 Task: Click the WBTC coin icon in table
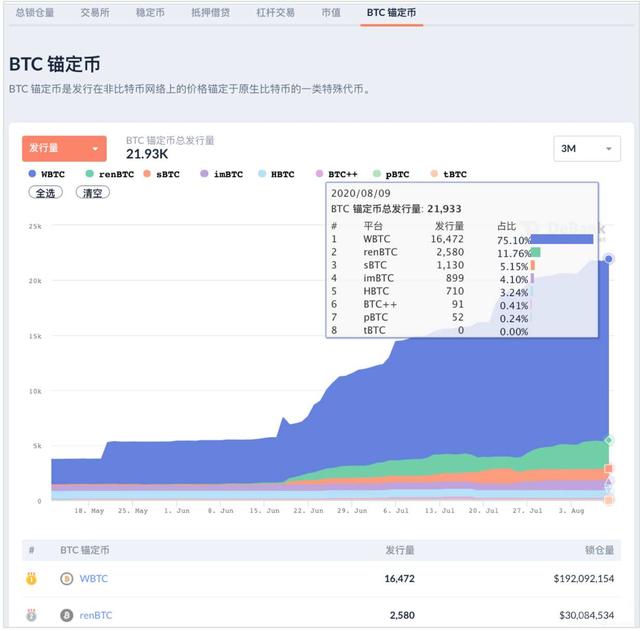[x=67, y=579]
